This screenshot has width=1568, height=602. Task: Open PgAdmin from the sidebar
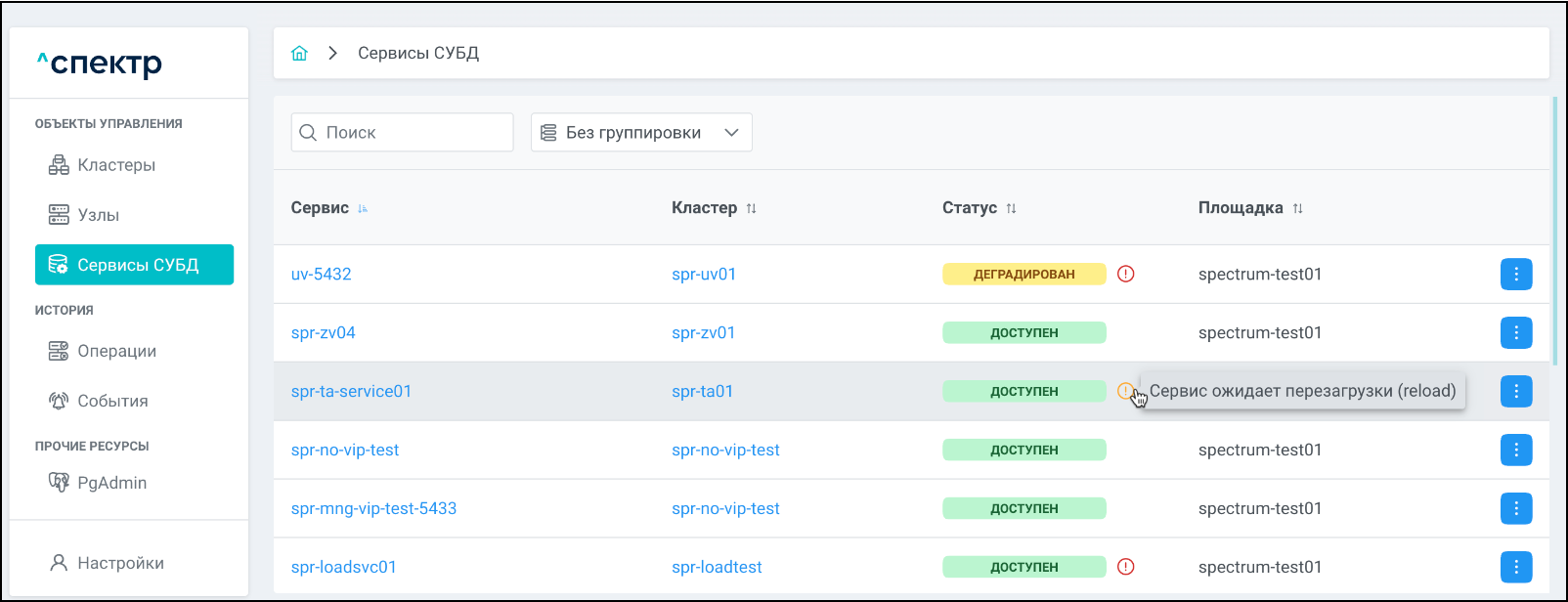pos(111,483)
